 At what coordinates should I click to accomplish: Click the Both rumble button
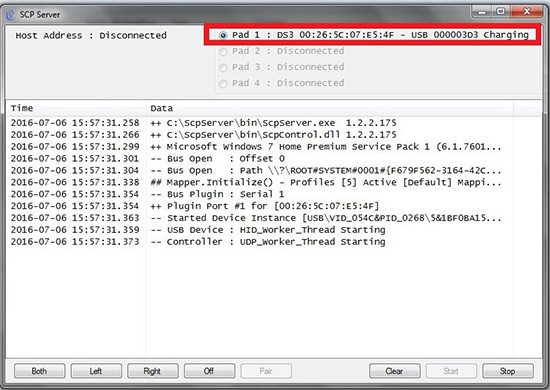click(40, 371)
